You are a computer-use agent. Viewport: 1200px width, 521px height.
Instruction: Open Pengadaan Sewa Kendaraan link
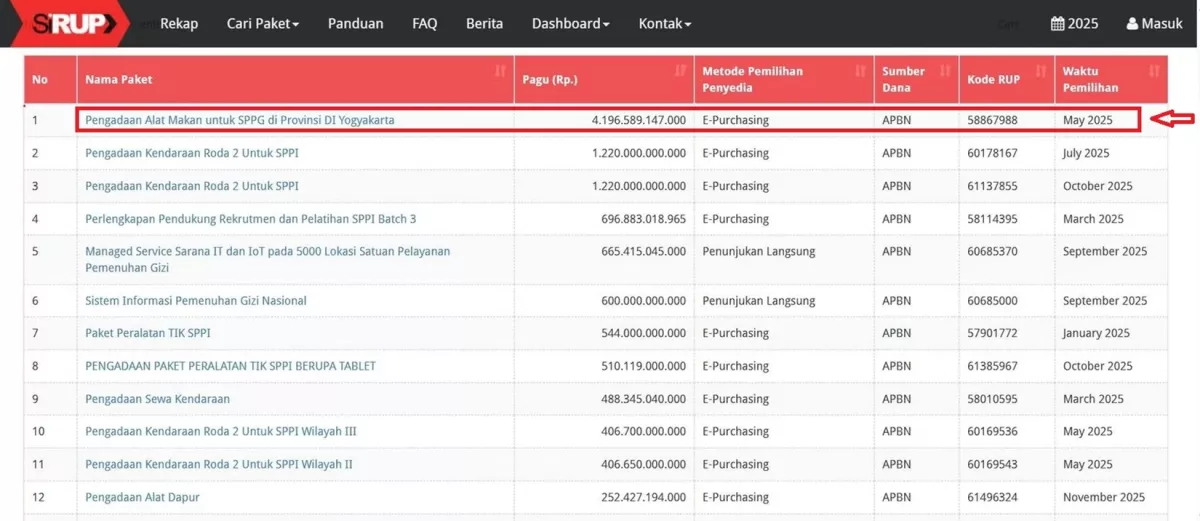coord(158,399)
